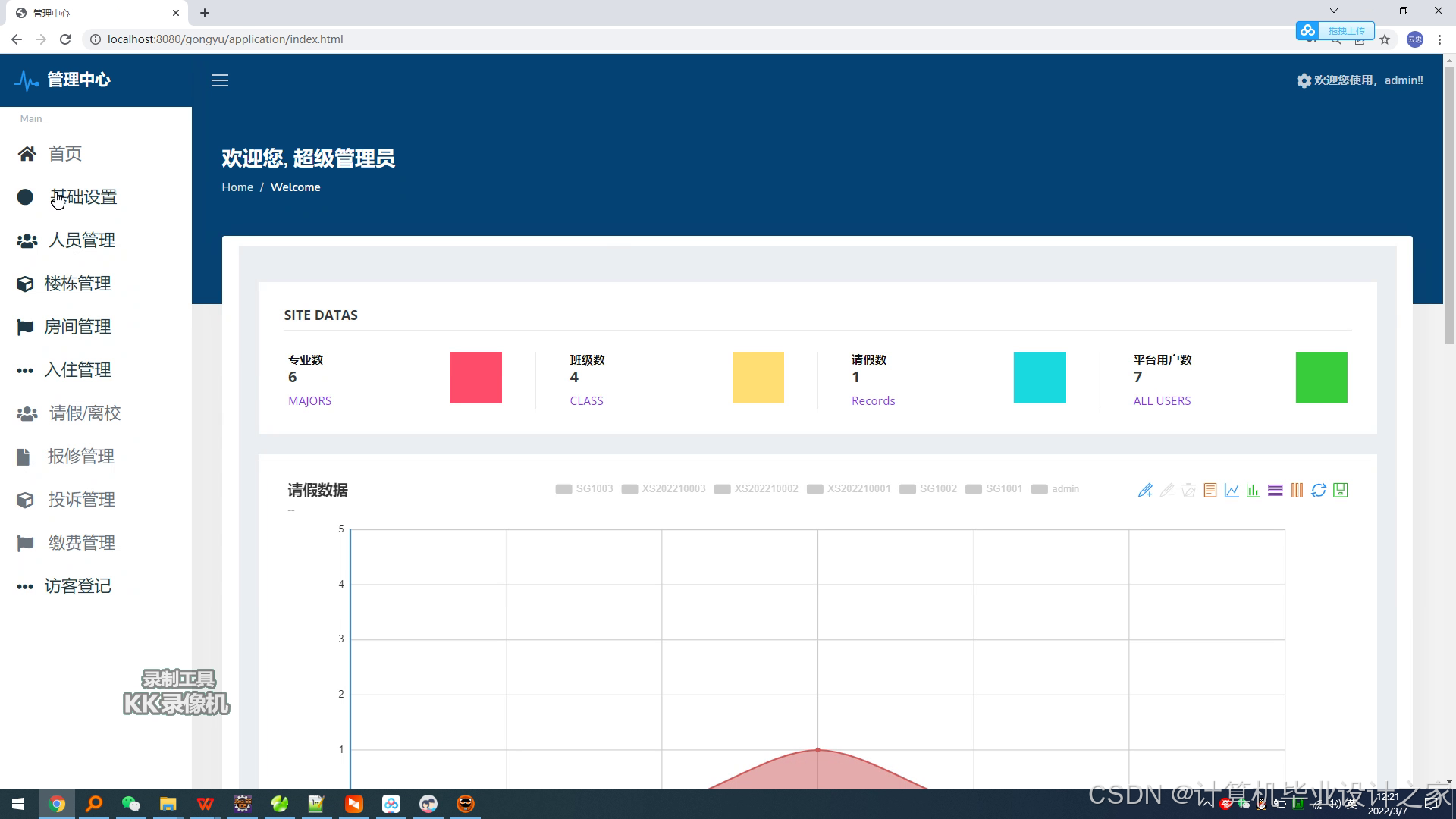Enable the mark line pencil tool
Image resolution: width=1456 pixels, height=819 pixels.
(1145, 491)
